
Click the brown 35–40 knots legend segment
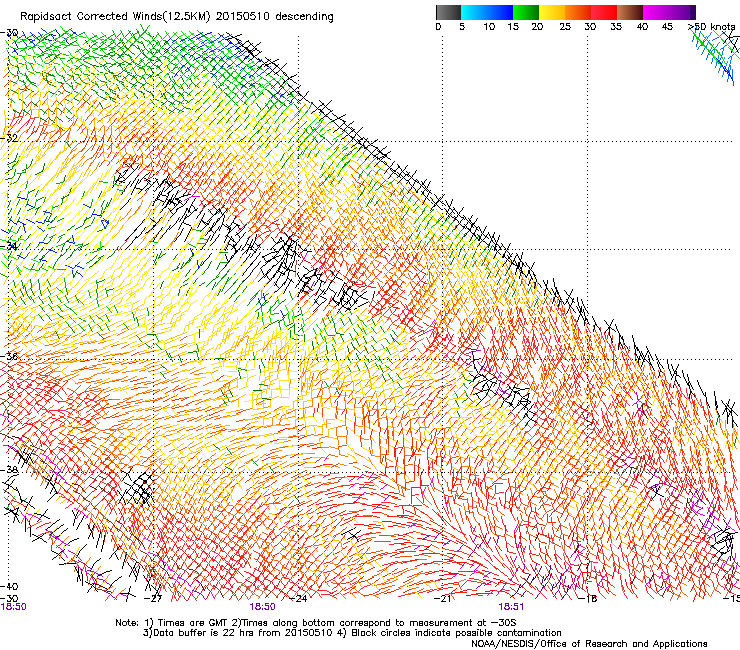(630, 12)
